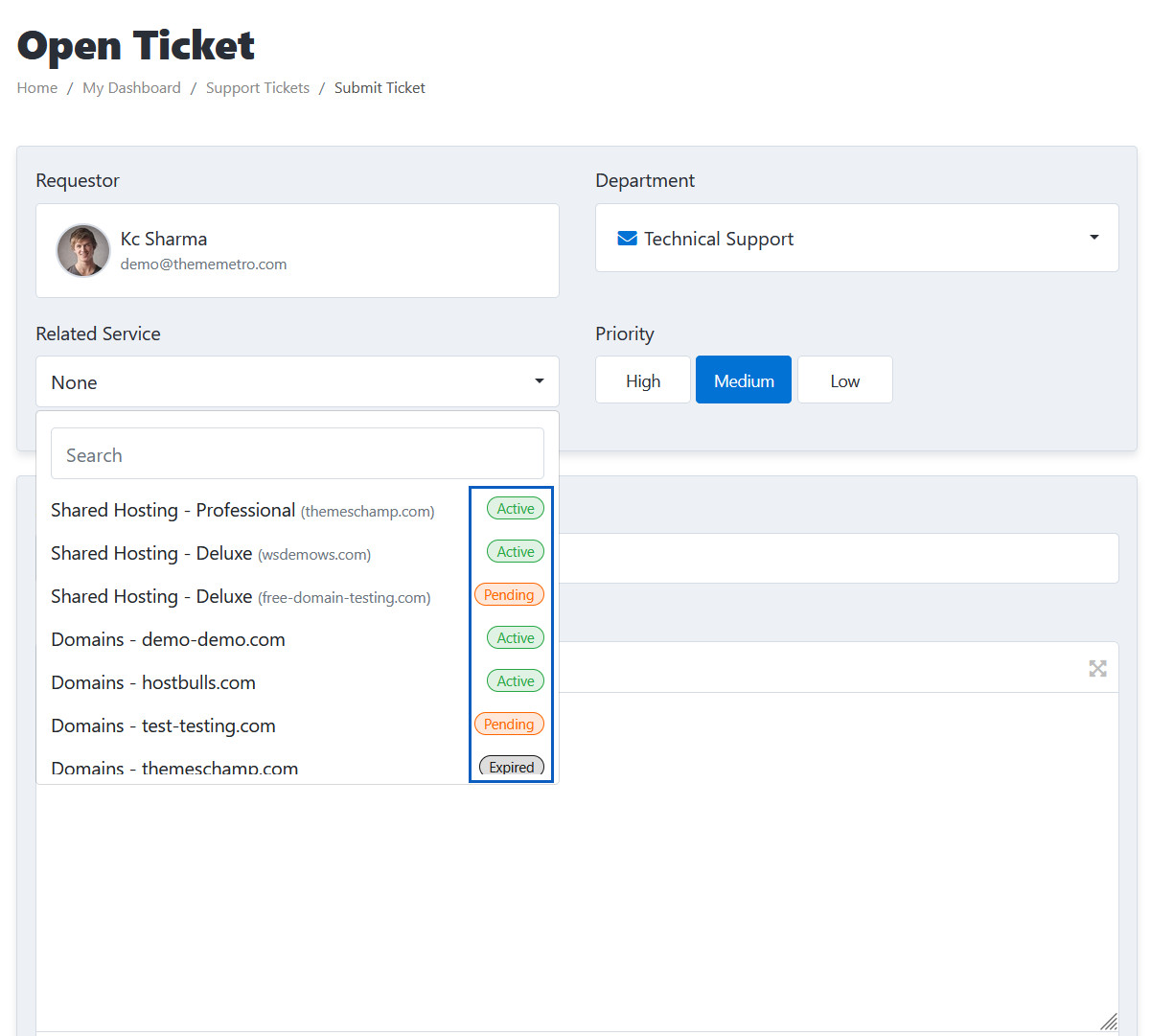1151x1036 pixels.
Task: Navigate to Support Tickets breadcrumb
Action: [x=258, y=88]
